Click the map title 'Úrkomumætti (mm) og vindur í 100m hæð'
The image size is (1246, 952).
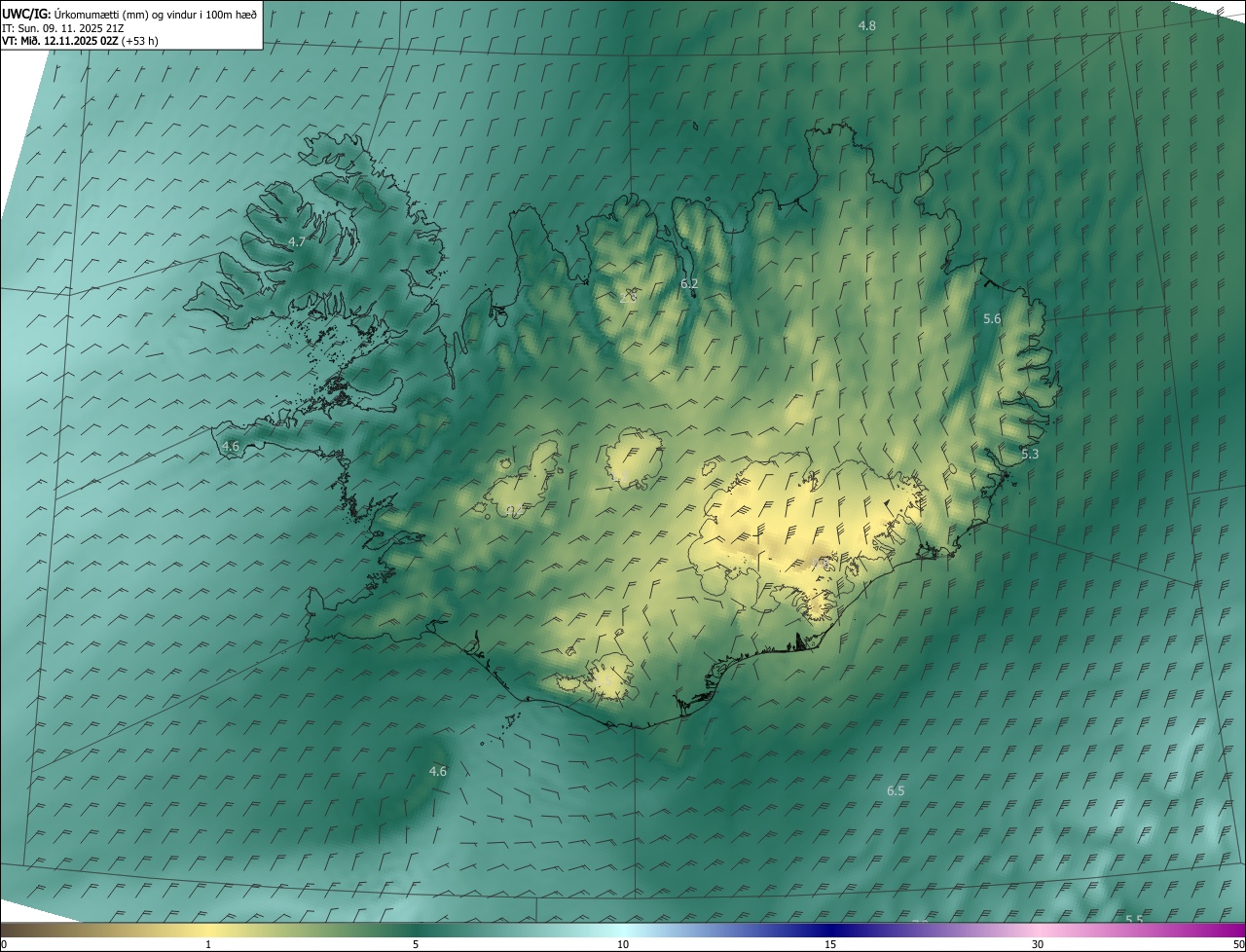[156, 14]
